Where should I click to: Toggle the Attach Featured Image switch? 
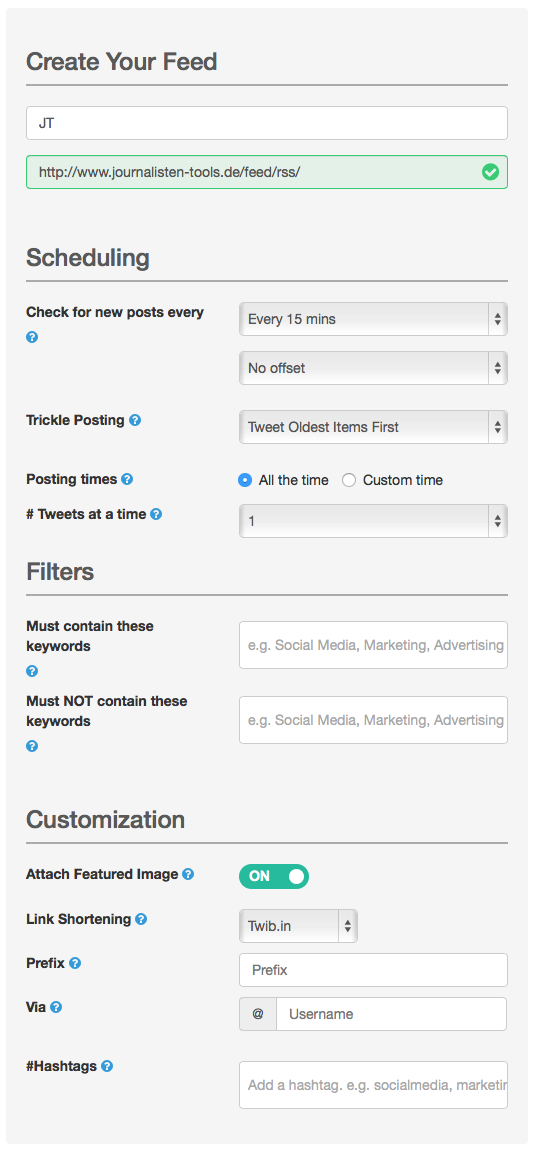pos(274,876)
